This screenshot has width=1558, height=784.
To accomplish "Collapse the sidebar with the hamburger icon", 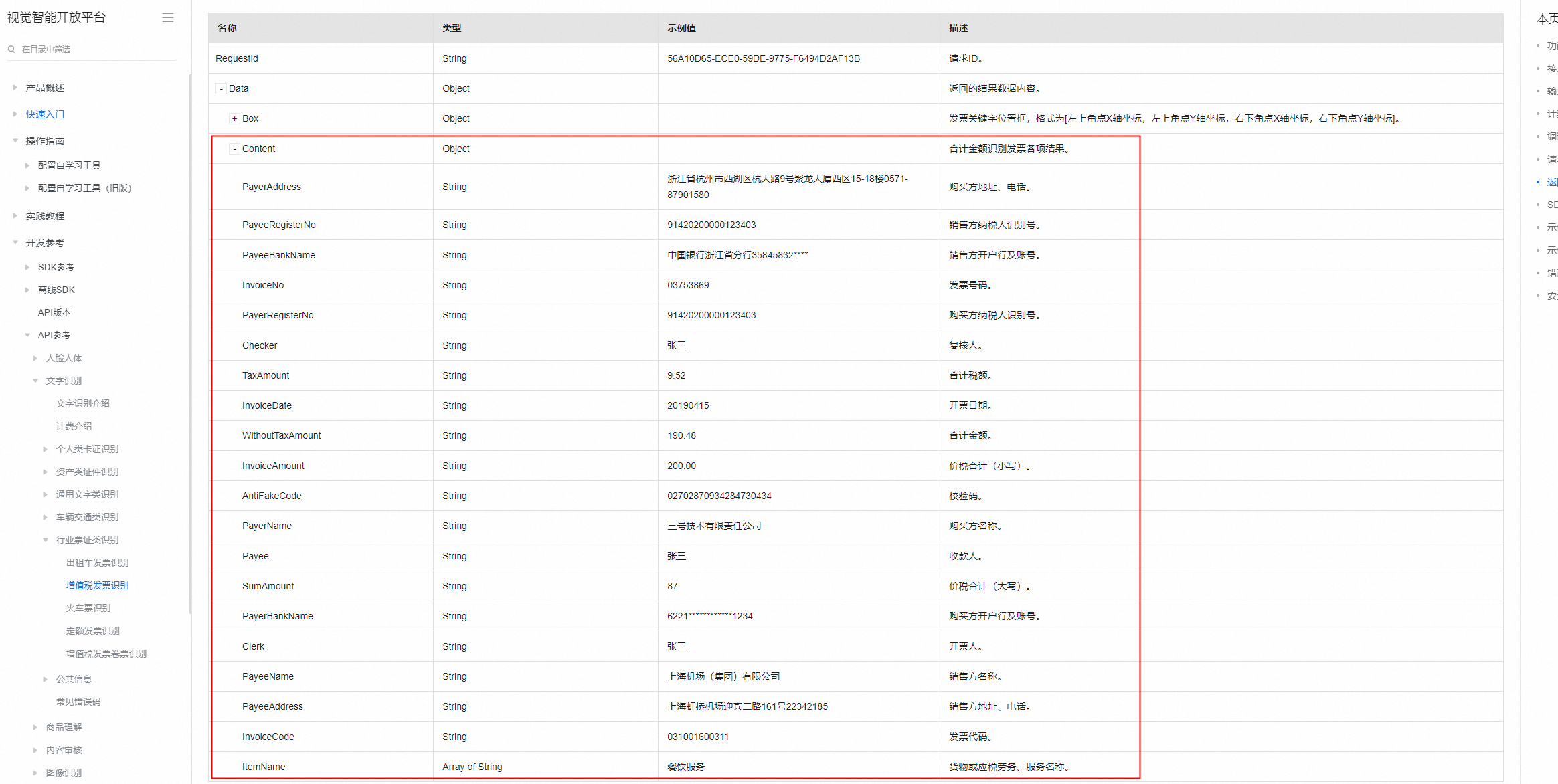I will (x=168, y=18).
